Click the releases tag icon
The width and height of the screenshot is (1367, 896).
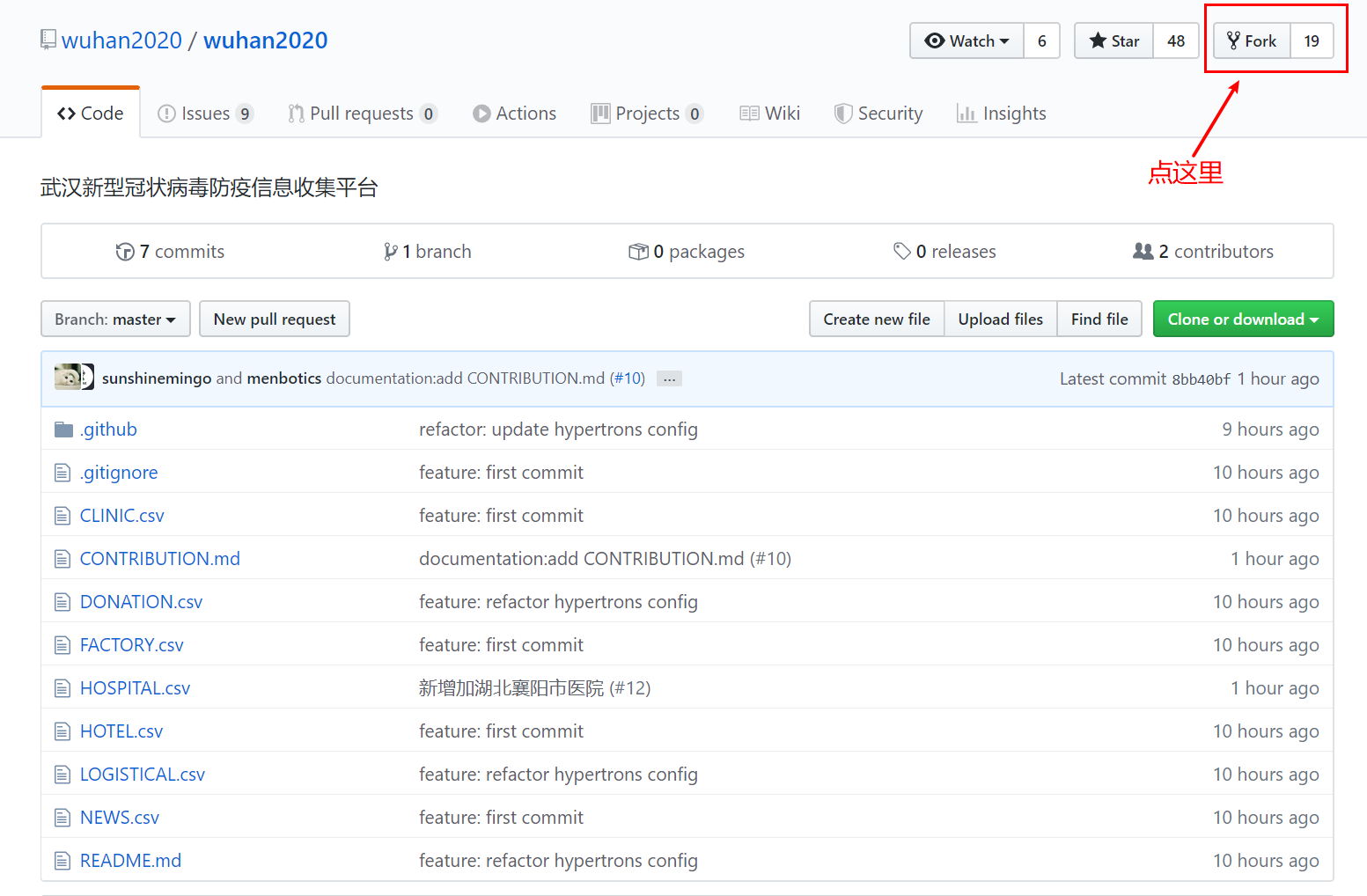[902, 252]
